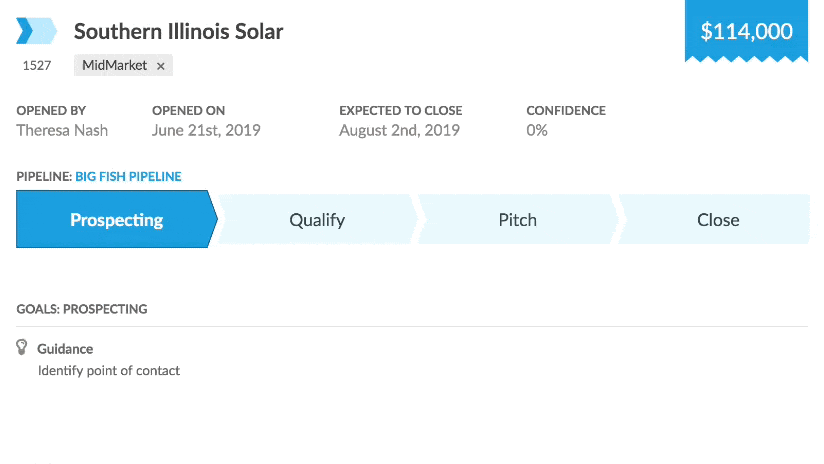Move deal to the Qualify stage
The height and width of the screenshot is (464, 824).
(317, 220)
